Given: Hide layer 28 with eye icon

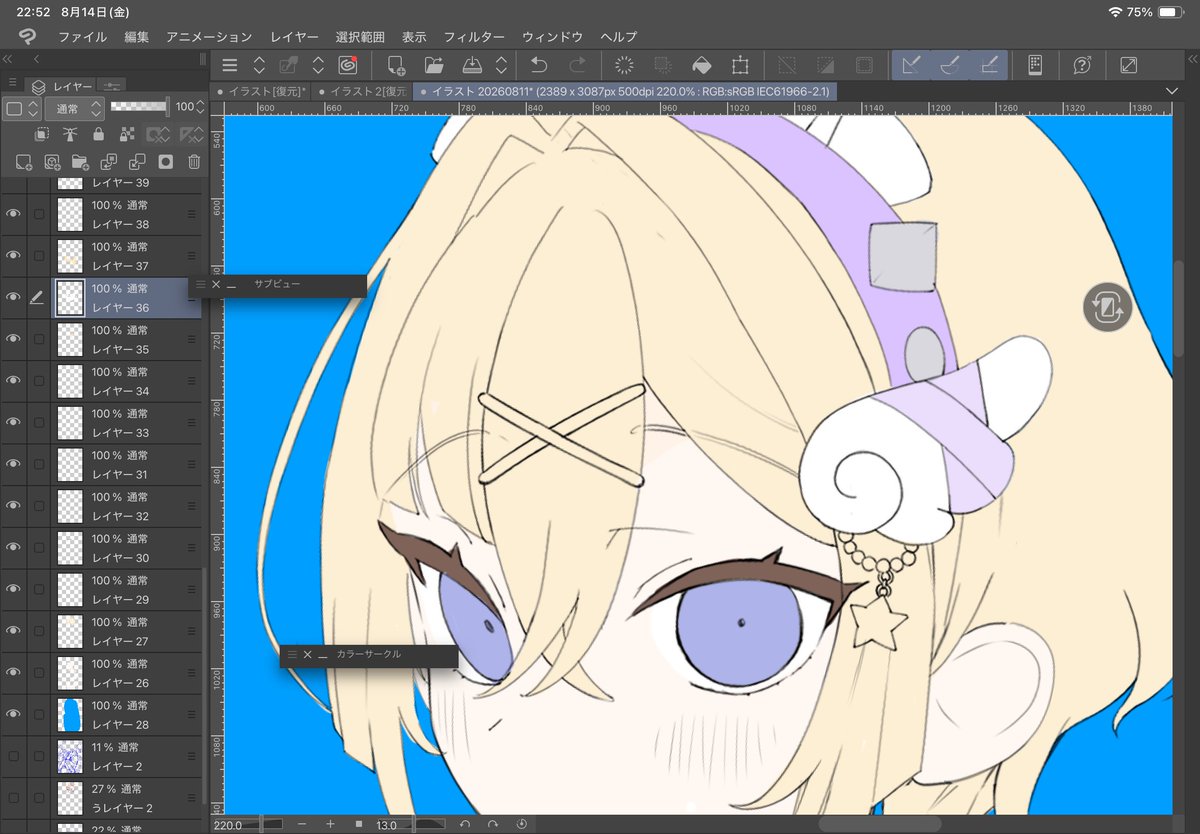Looking at the screenshot, I should [13, 714].
